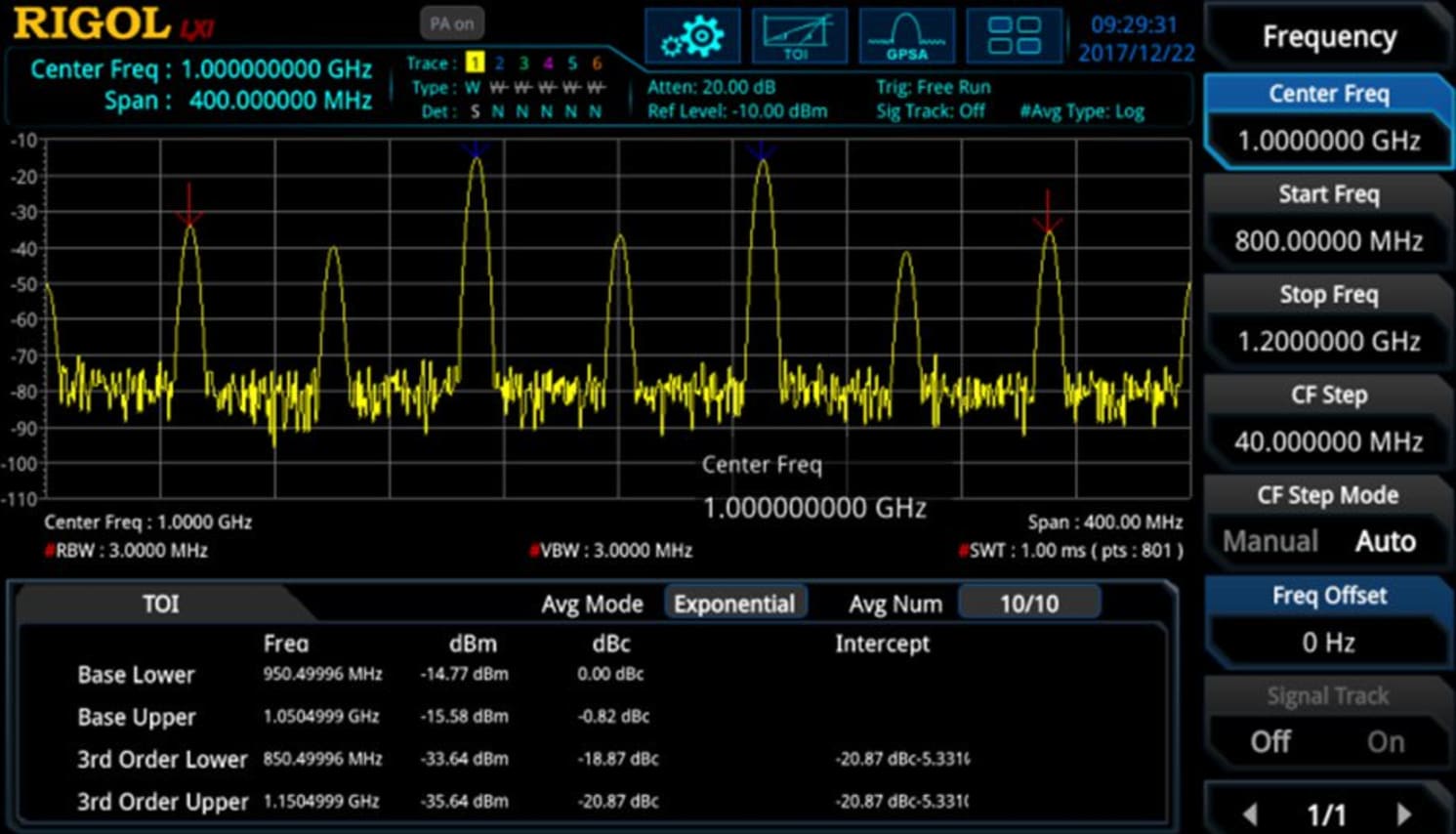Toggle the PA on indicator
Viewport: 1456px width, 834px height.
click(450, 23)
